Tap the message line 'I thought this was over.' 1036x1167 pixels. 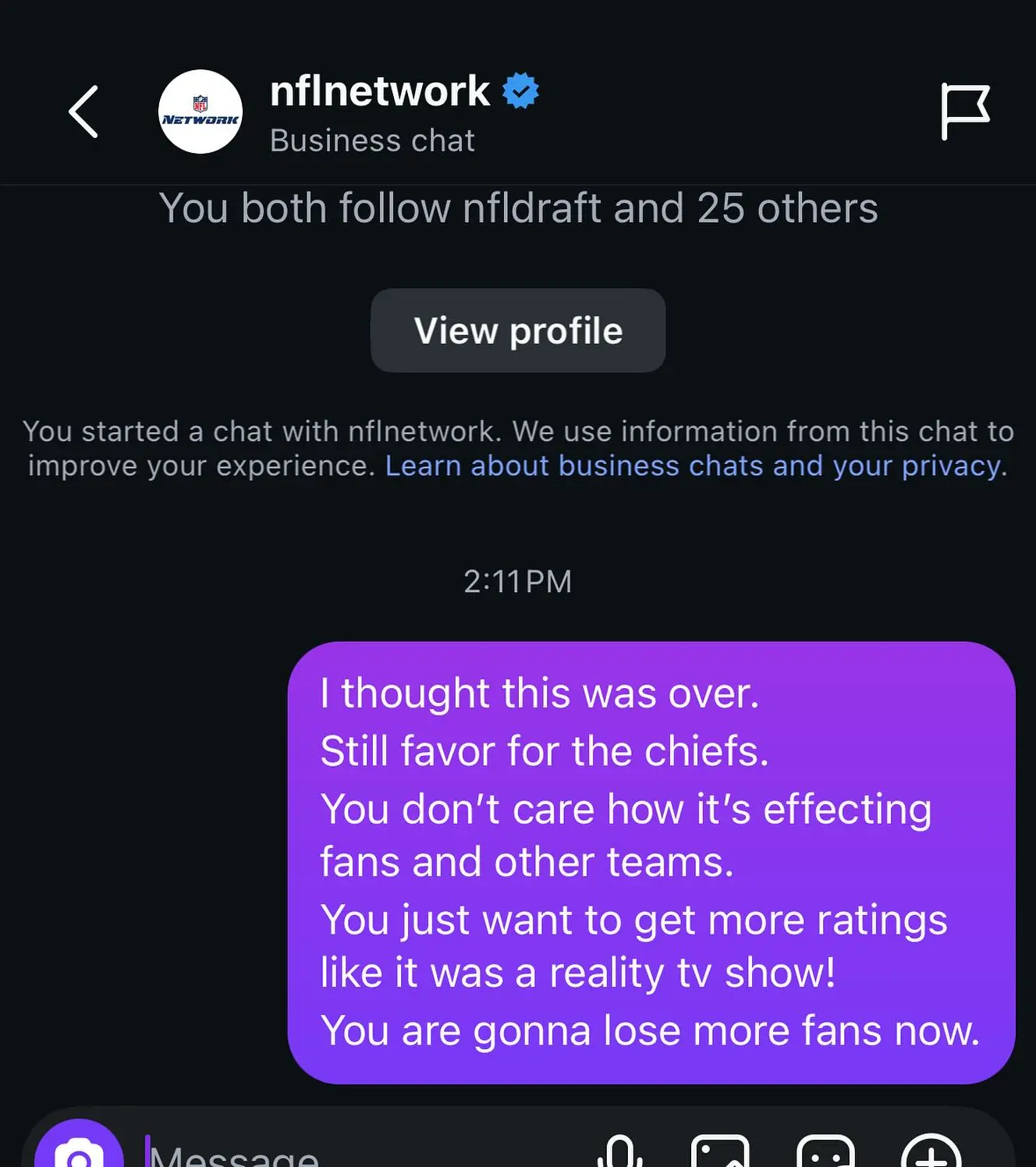(540, 693)
